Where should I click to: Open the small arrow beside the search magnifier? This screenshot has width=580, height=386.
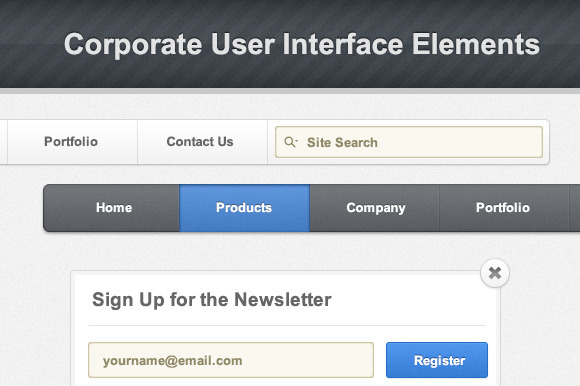pos(297,141)
